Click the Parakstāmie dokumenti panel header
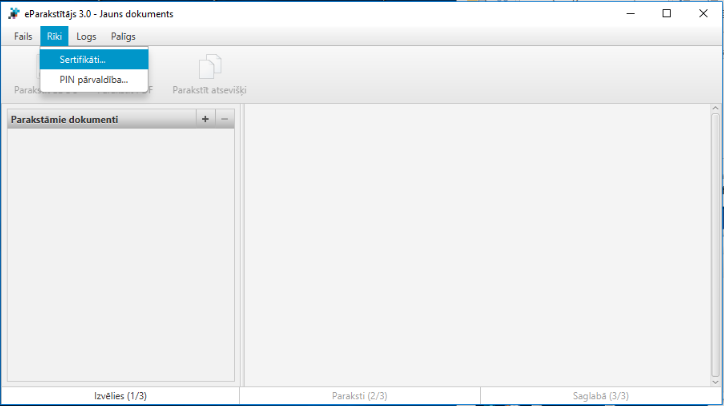The image size is (724, 406). 100,120
